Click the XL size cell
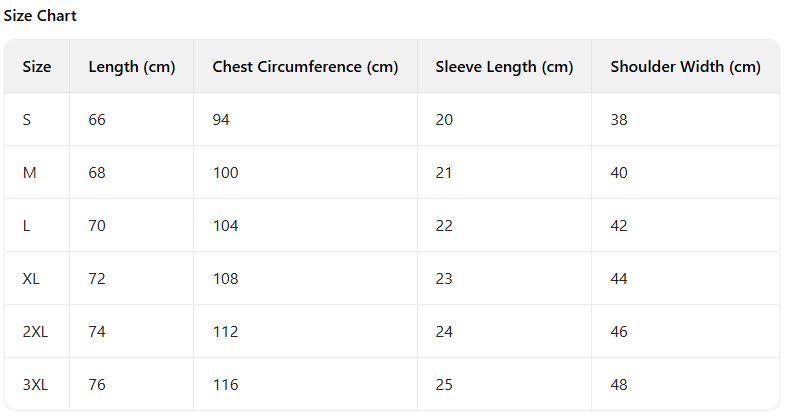This screenshot has width=809, height=420. (x=31, y=279)
